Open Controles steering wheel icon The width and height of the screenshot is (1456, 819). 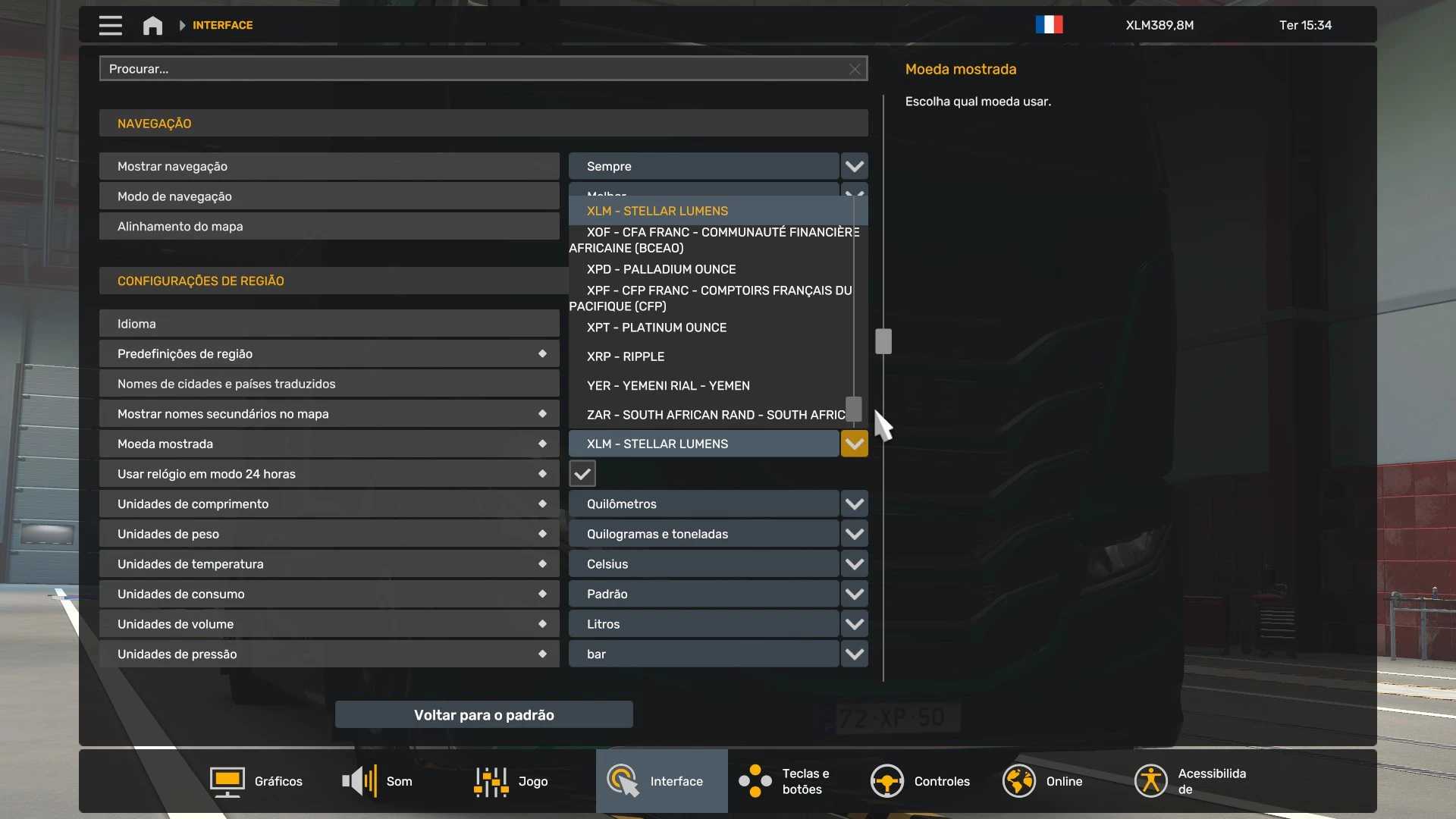(886, 781)
